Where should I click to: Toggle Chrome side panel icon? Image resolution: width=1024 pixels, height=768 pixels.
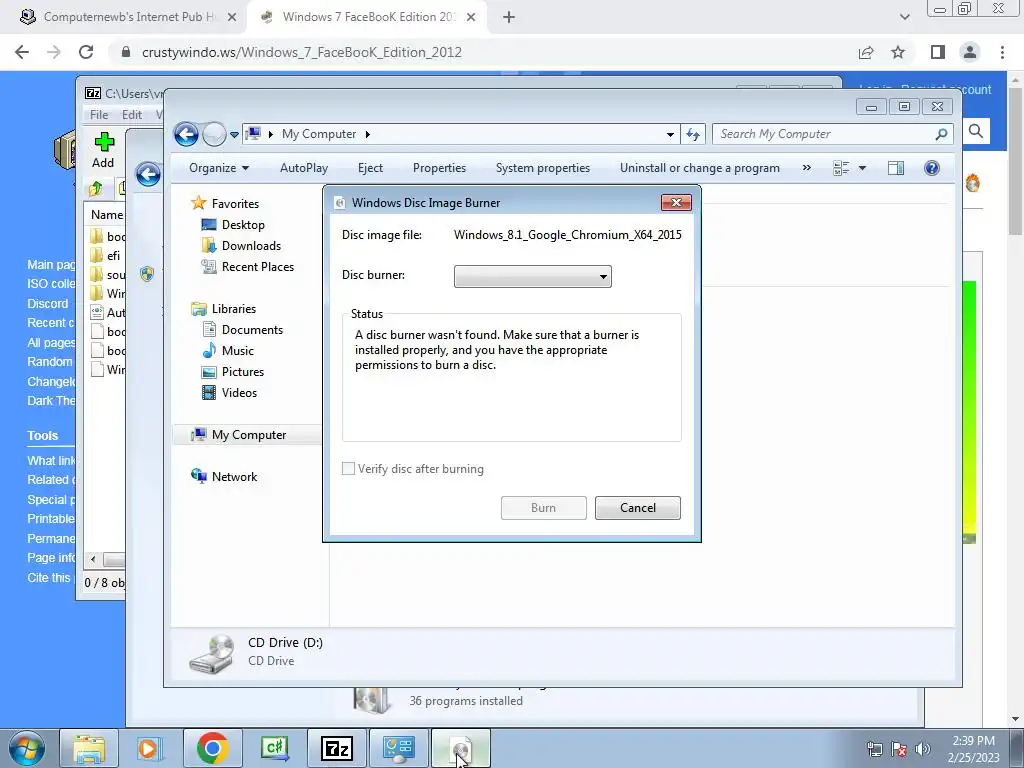938,52
